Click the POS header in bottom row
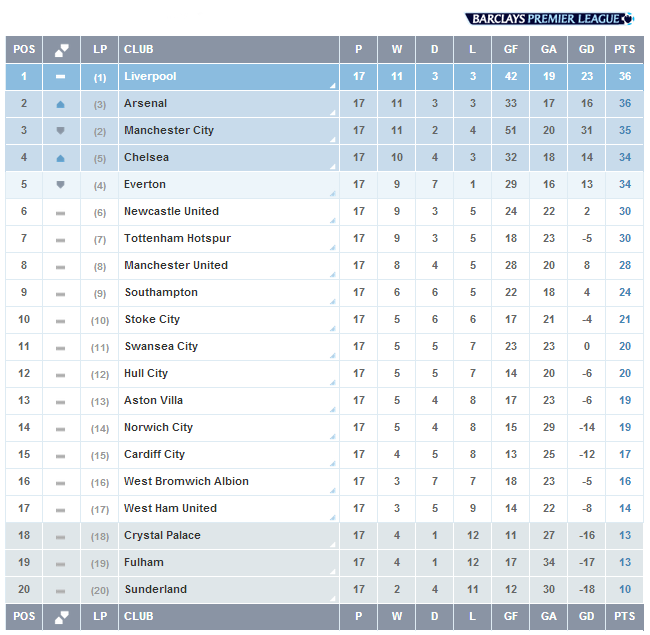This screenshot has height=635, width=650. pos(24,616)
